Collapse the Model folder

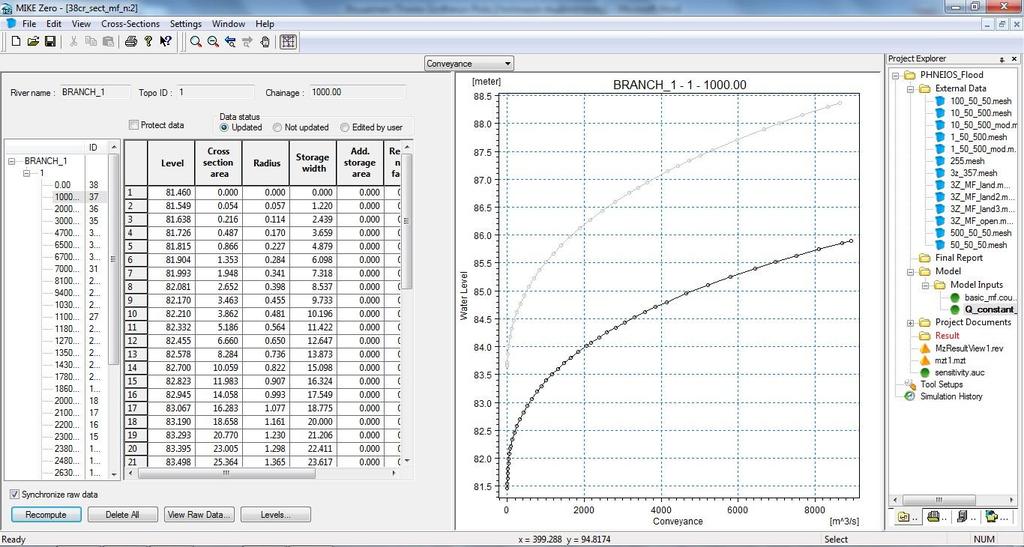pos(910,271)
